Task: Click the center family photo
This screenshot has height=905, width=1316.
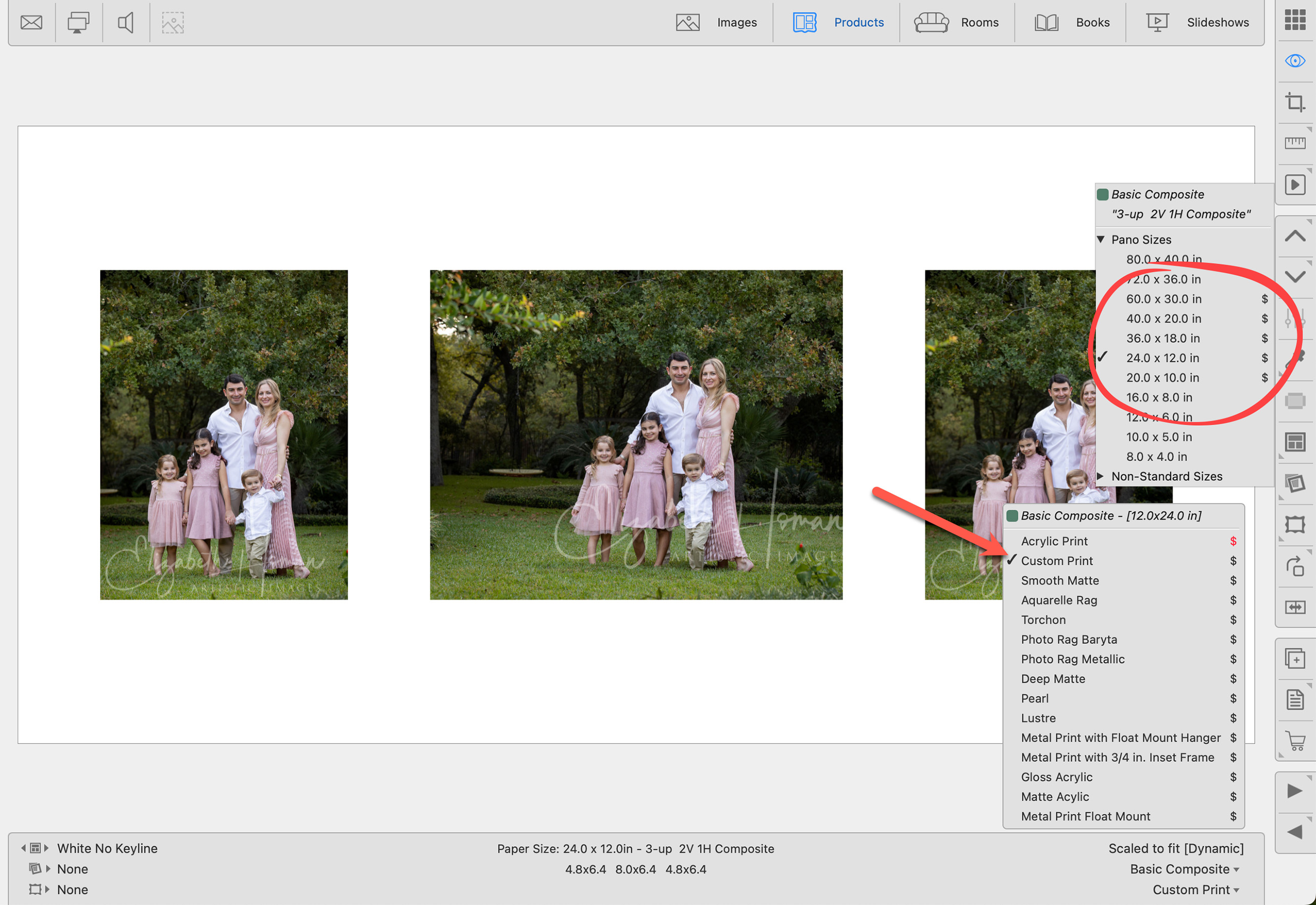Action: click(x=636, y=434)
